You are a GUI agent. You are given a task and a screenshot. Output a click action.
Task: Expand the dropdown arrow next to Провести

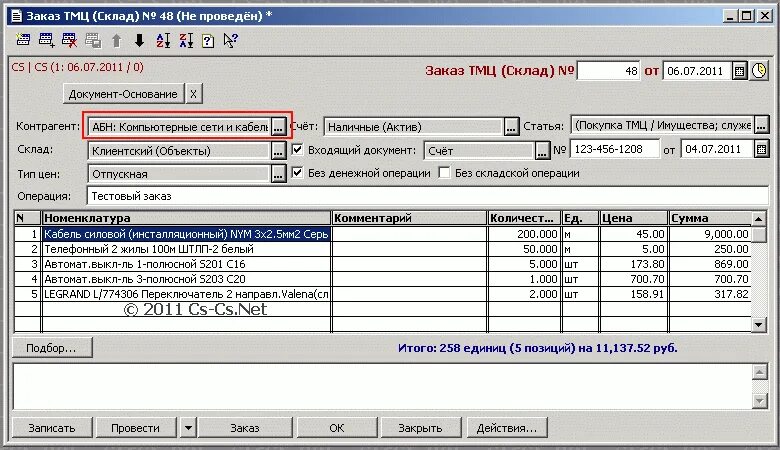(x=188, y=428)
